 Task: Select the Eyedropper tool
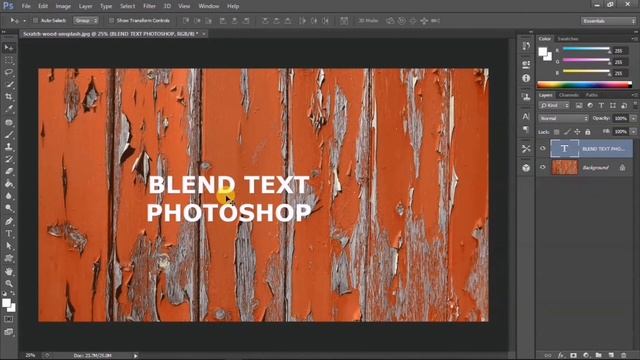pos(9,109)
